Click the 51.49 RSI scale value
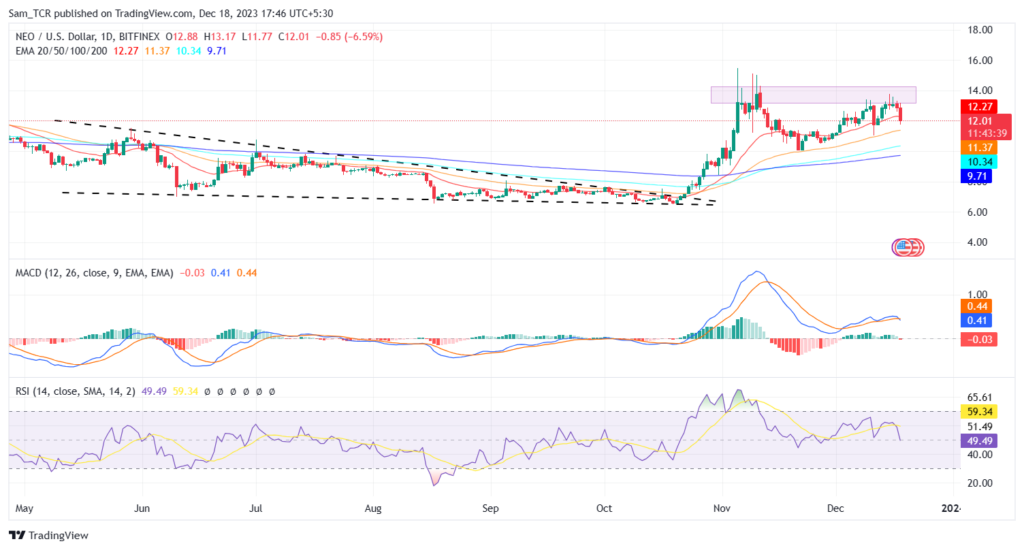This screenshot has width=1024, height=550. pos(980,427)
